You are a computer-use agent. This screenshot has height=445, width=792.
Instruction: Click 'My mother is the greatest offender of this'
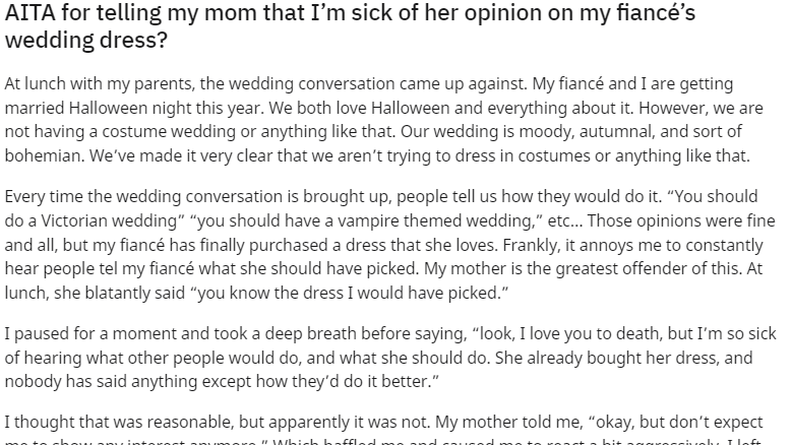581,269
